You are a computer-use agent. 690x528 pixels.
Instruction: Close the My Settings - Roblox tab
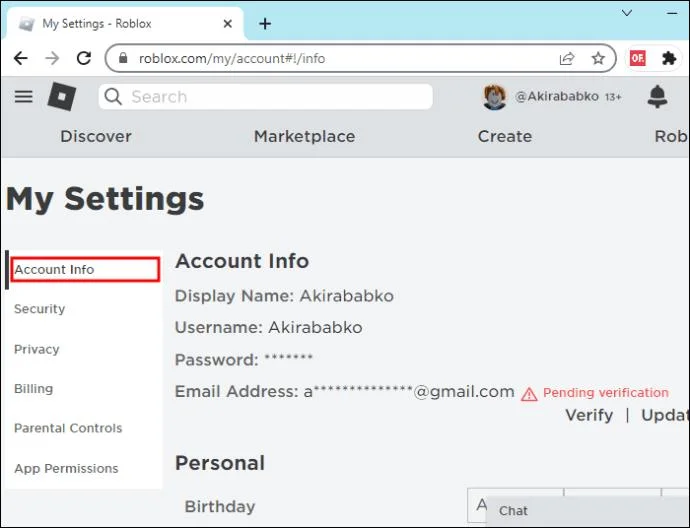[x=228, y=24]
